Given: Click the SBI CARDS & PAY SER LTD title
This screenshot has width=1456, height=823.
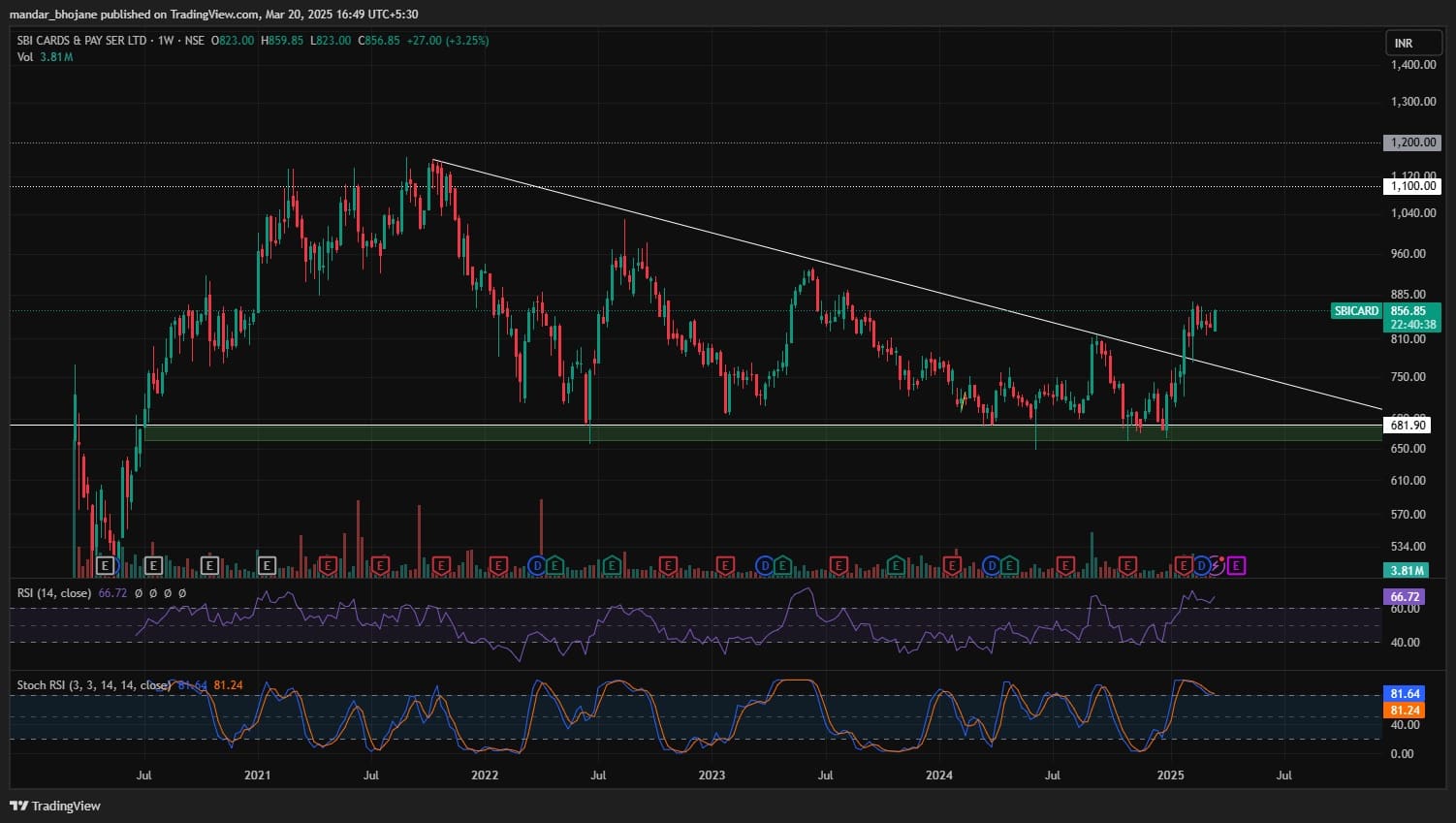Looking at the screenshot, I should (x=82, y=41).
